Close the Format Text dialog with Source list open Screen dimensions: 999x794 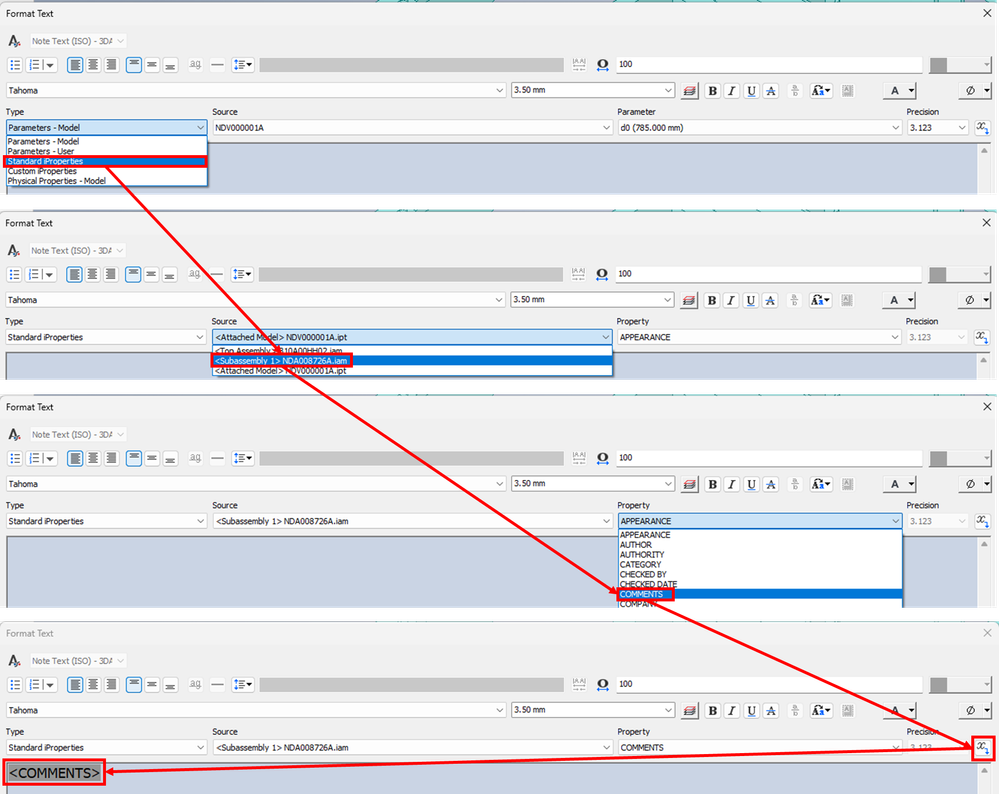[986, 222]
